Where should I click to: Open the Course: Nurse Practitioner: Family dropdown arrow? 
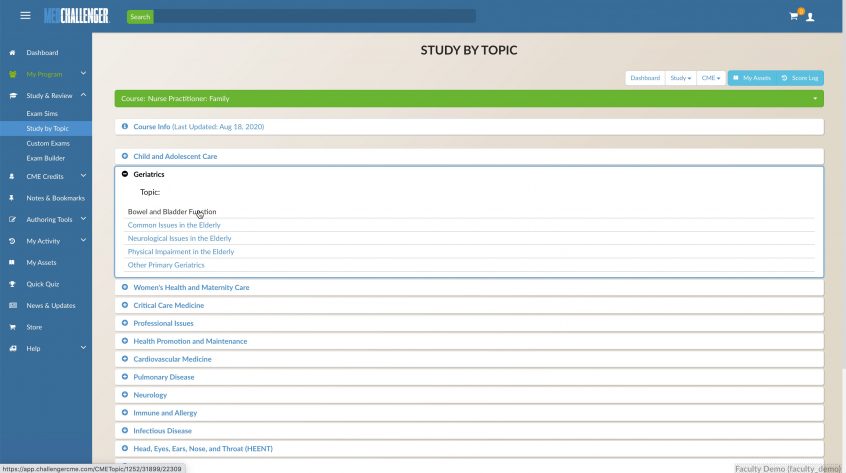pyautogui.click(x=815, y=99)
